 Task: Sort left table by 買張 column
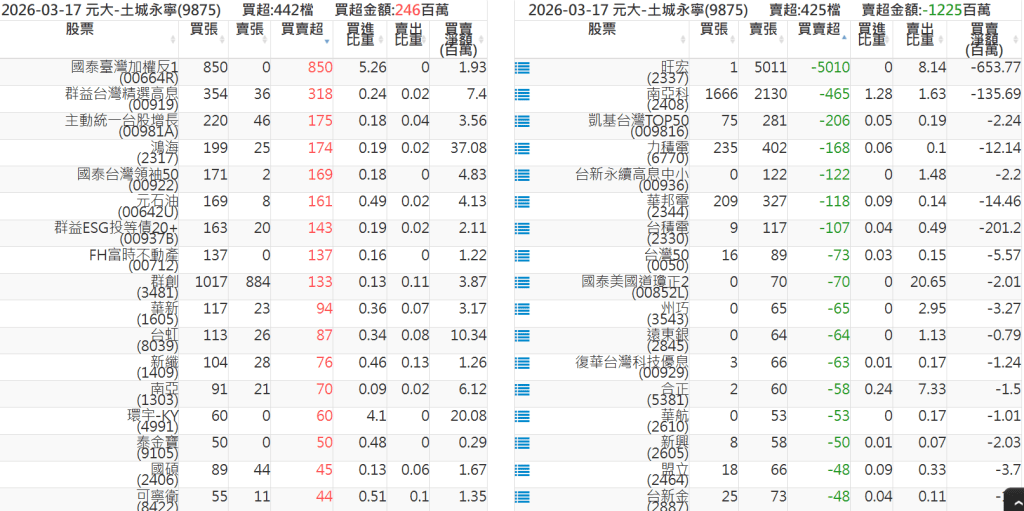click(x=205, y=30)
